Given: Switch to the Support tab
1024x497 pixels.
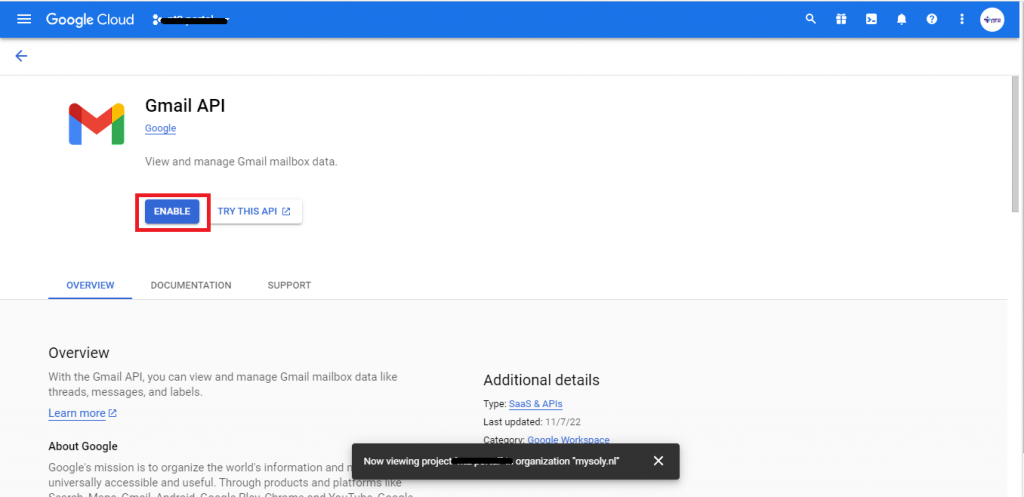Looking at the screenshot, I should tap(289, 285).
